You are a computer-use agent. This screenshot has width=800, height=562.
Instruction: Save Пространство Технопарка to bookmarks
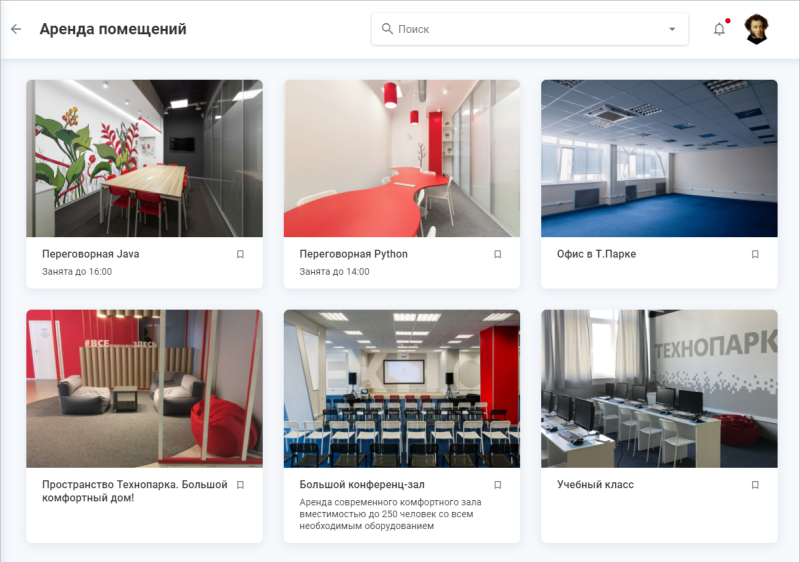[x=240, y=485]
